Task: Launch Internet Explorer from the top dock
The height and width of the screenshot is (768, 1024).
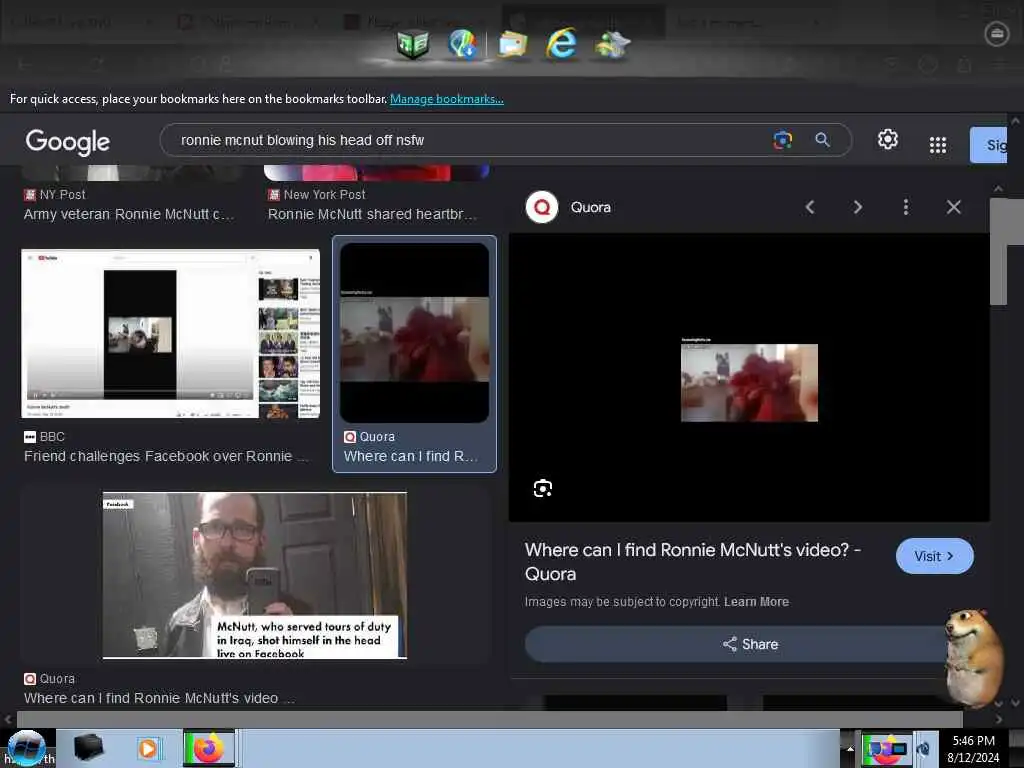Action: coord(562,43)
